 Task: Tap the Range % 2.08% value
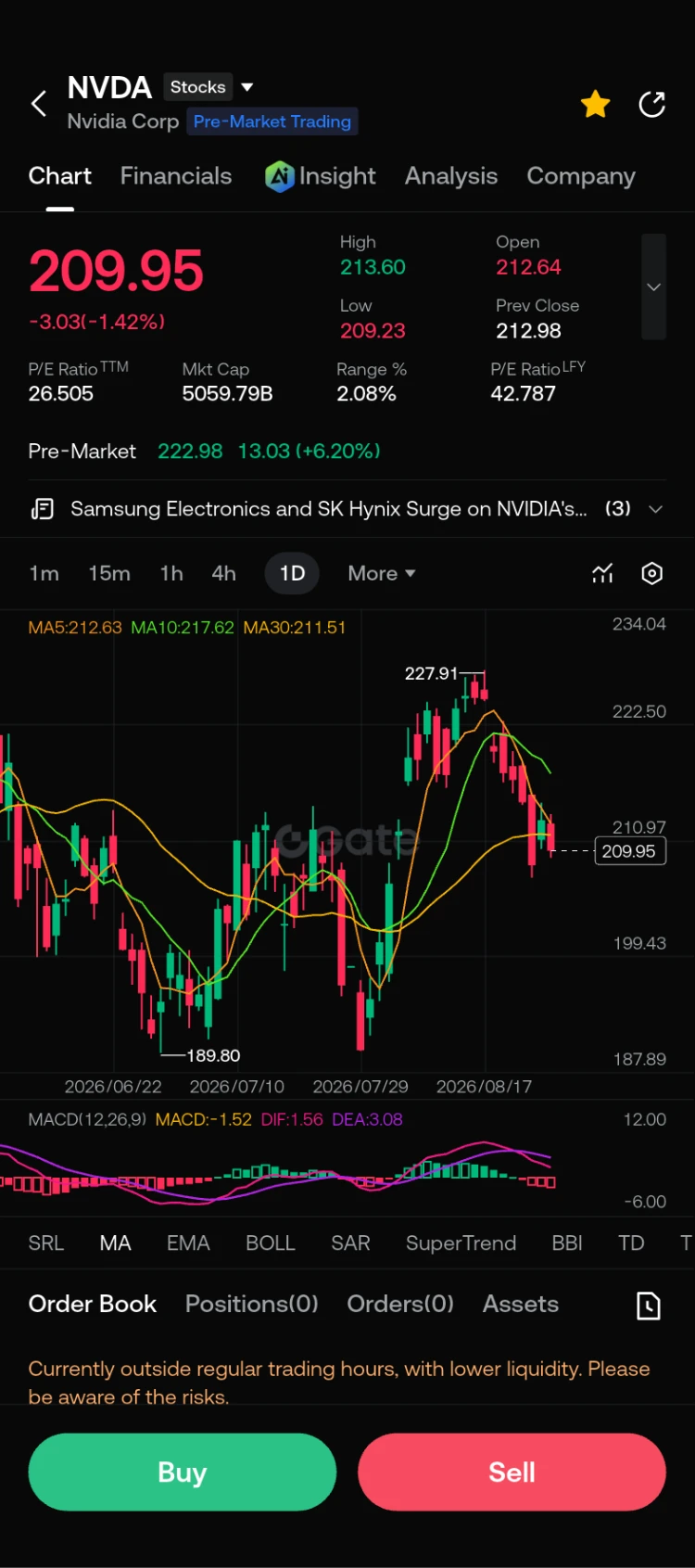click(366, 394)
